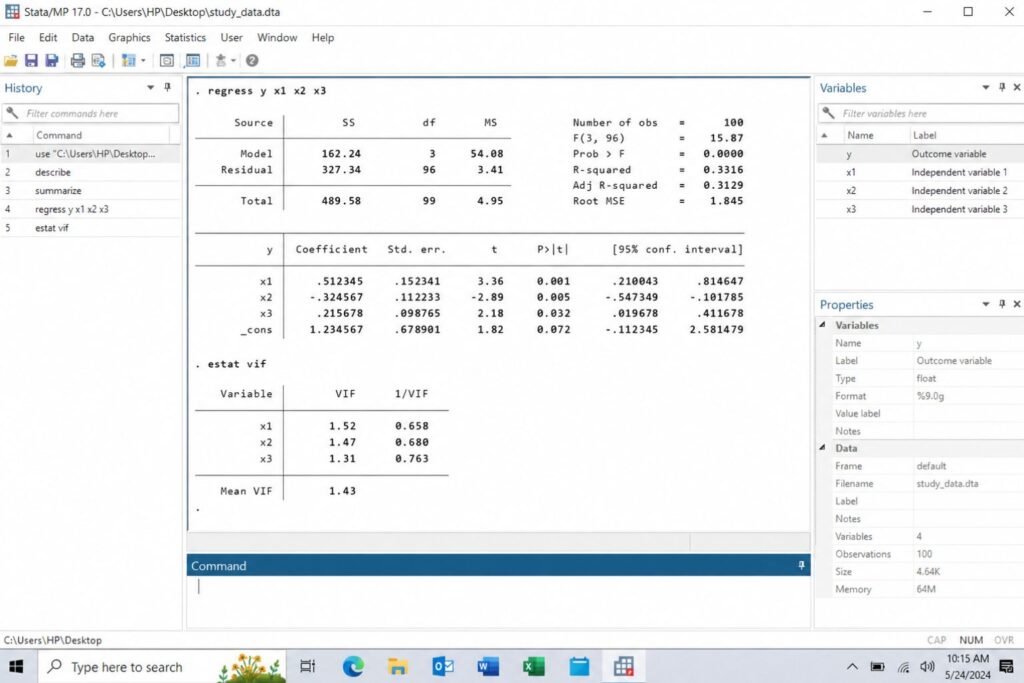Select the estat vif history command
Image resolution: width=1024 pixels, height=683 pixels.
(x=91, y=228)
